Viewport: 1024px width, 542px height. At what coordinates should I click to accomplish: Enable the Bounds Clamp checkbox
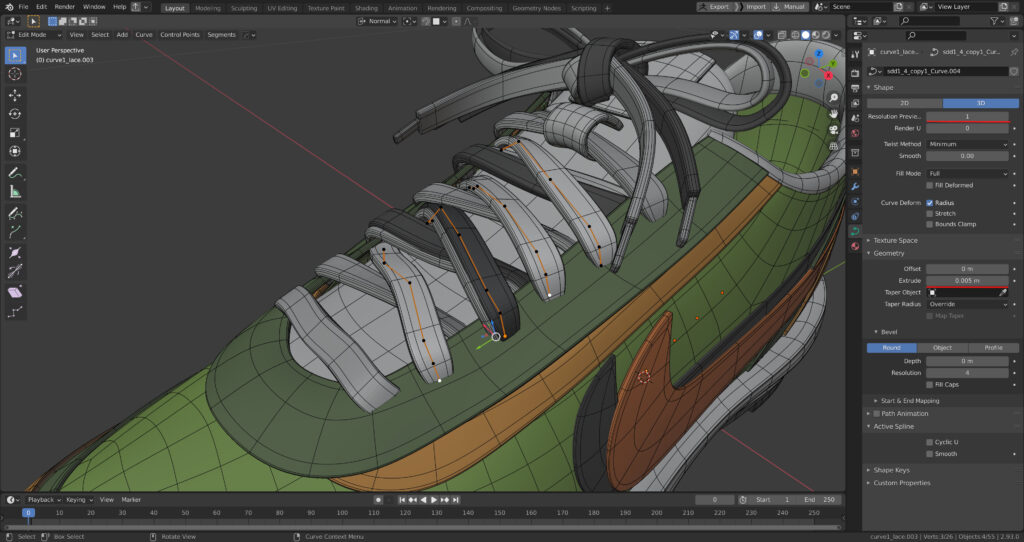tap(929, 224)
